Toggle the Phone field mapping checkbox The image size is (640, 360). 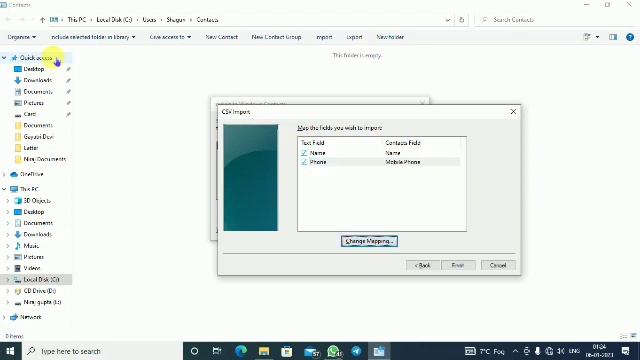click(304, 162)
